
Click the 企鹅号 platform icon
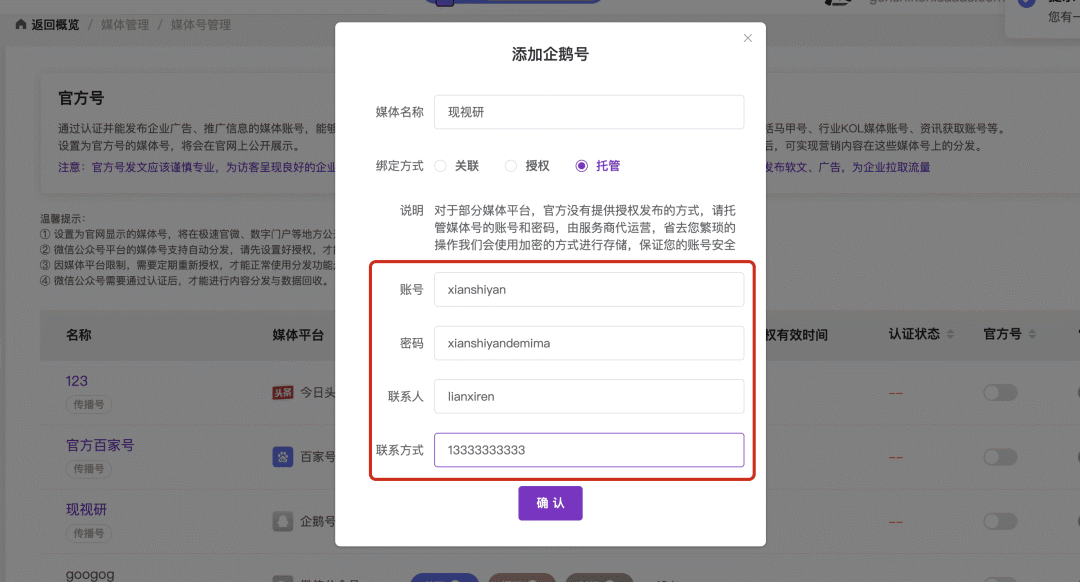[x=282, y=521]
